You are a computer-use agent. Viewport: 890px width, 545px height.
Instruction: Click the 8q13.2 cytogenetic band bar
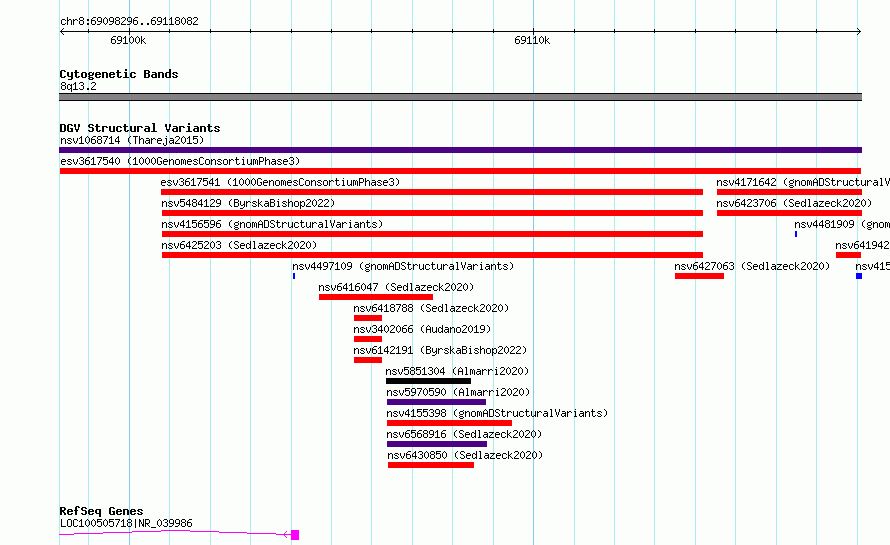tap(460, 97)
